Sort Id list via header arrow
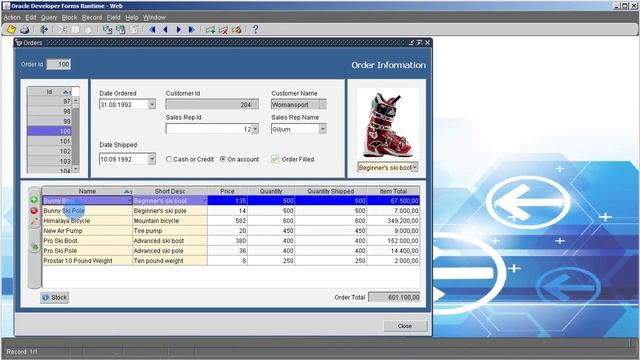The width and height of the screenshot is (640, 360). (66, 92)
